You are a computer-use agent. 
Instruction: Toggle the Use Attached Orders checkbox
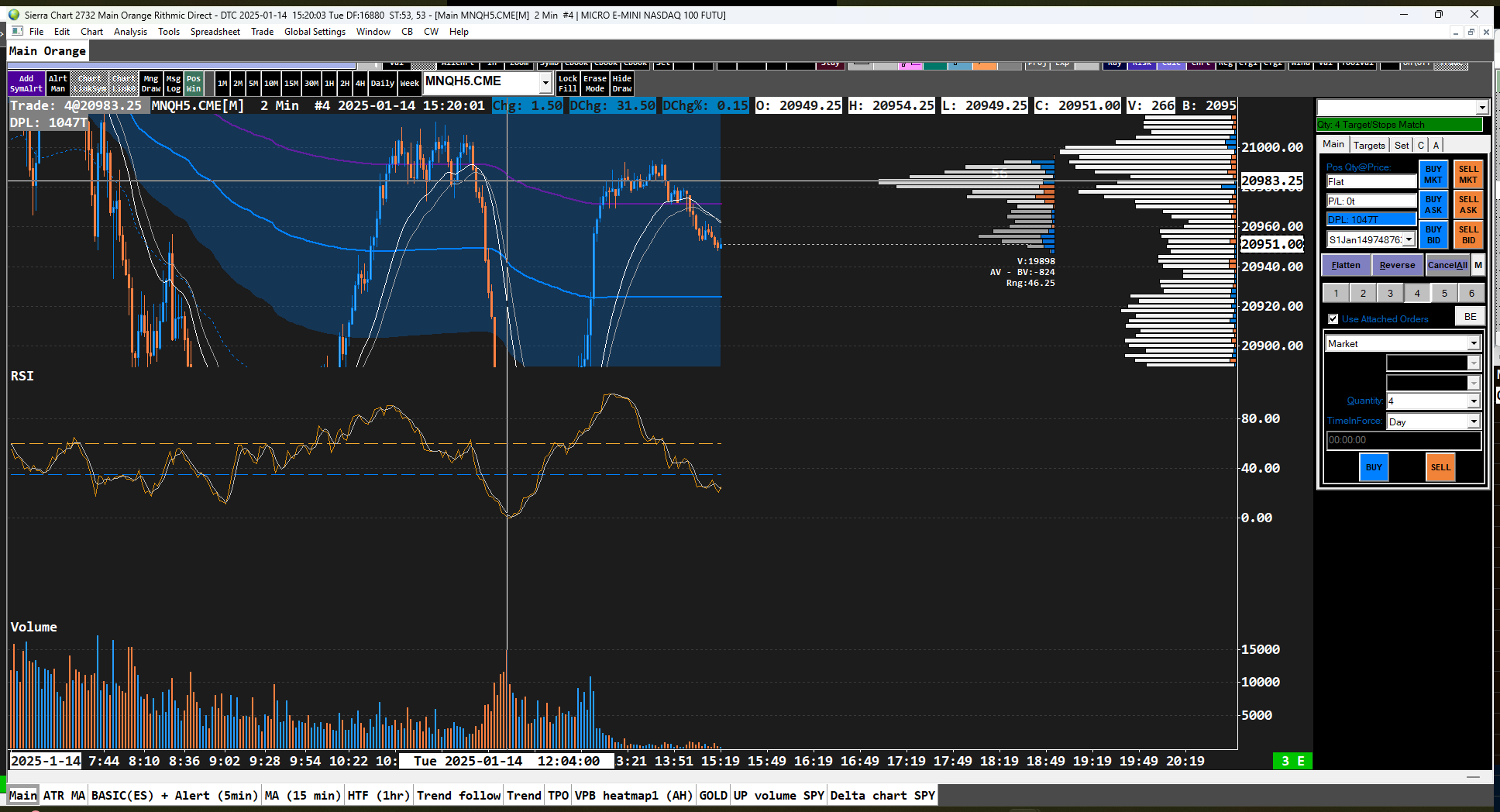[x=1333, y=319]
